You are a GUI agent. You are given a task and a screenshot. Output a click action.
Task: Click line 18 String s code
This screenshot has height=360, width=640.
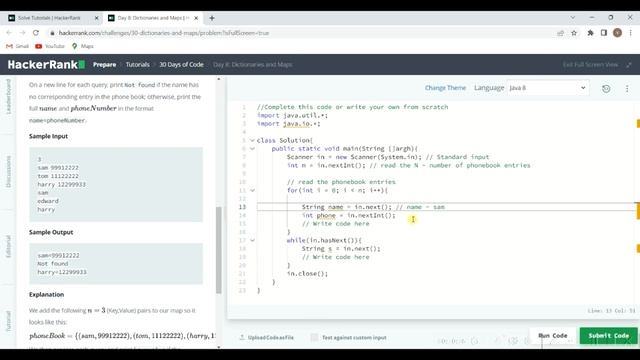pos(341,249)
